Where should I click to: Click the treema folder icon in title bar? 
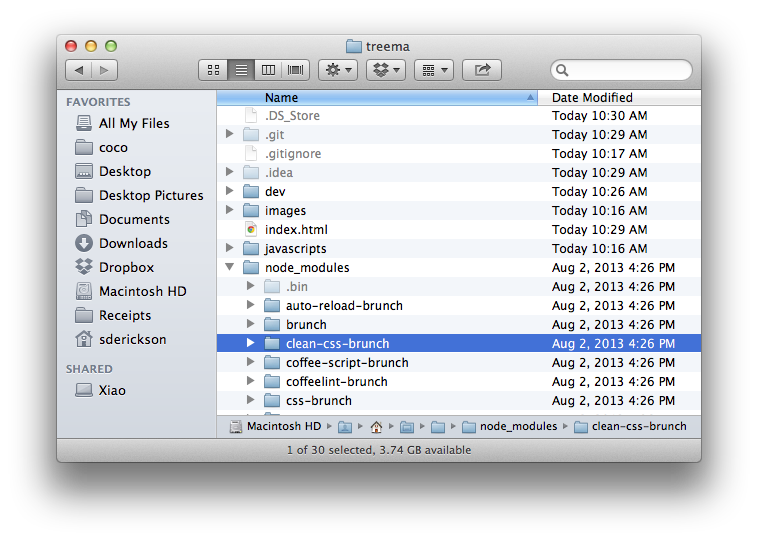pos(354,46)
